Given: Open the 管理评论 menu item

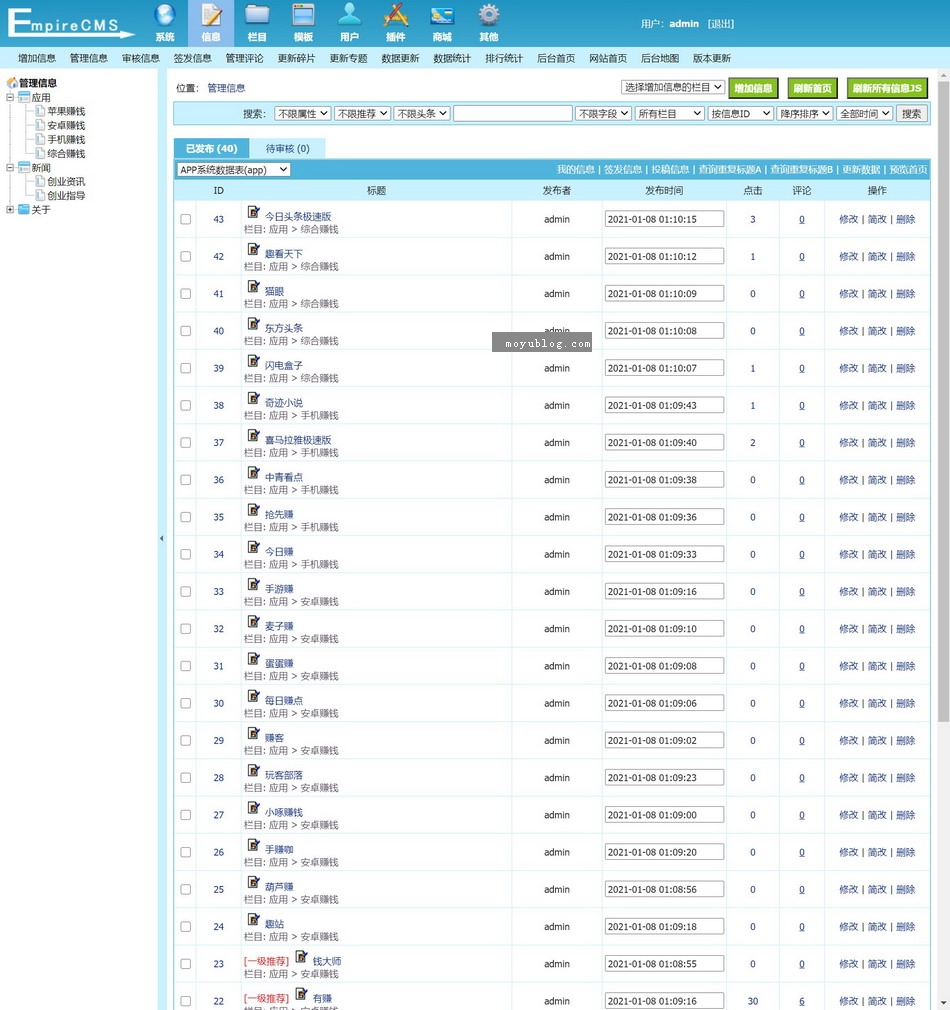Looking at the screenshot, I should click(244, 58).
